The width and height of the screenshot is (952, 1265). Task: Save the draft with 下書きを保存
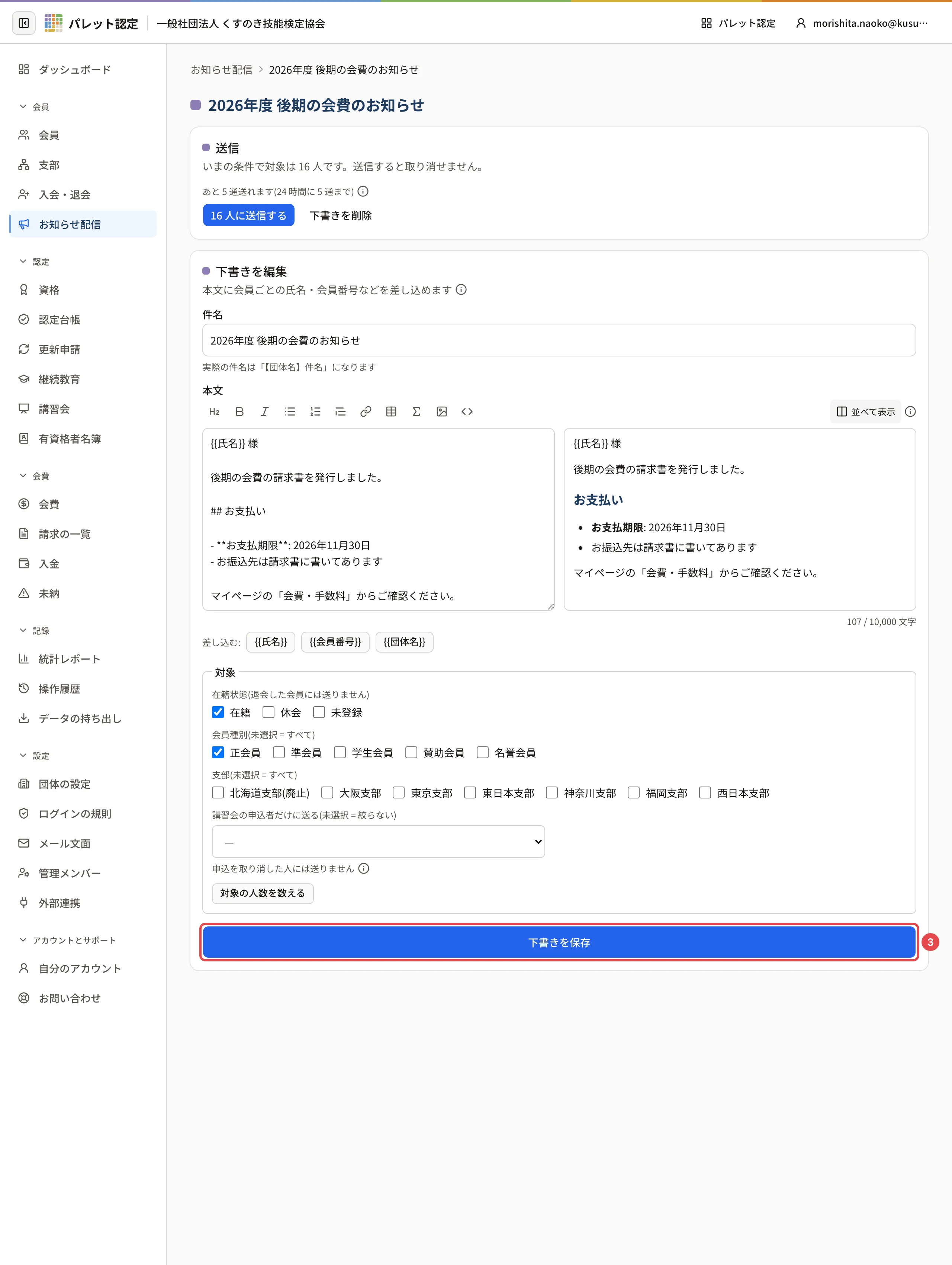point(559,942)
